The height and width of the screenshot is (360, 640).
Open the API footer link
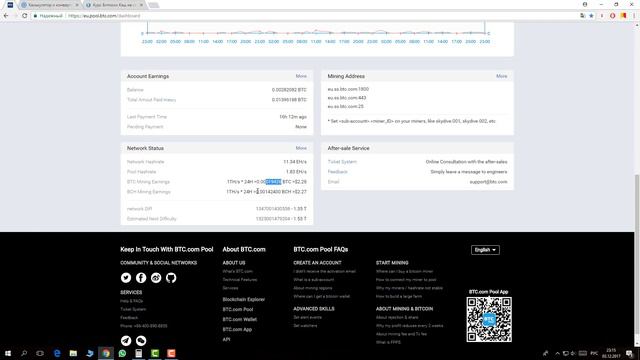coord(226,339)
